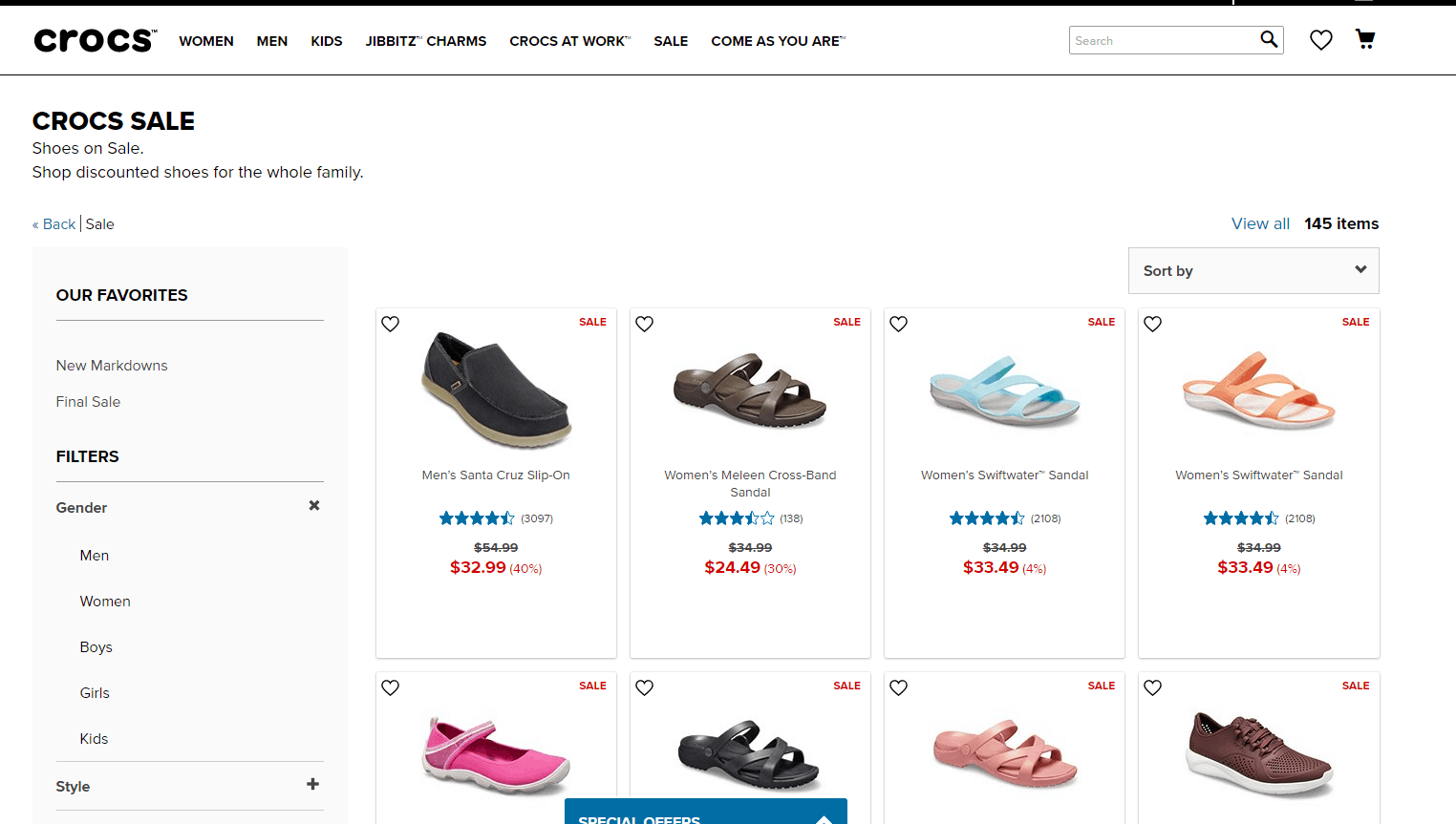
Task: Open the light blue Swiftwater Sandal title
Action: click(1005, 475)
